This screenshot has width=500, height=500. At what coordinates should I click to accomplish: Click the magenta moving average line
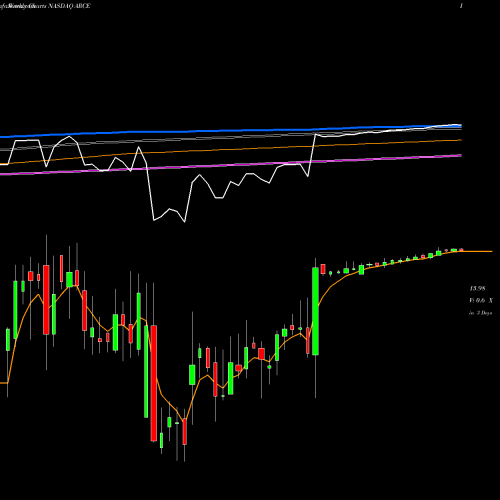pos(230,165)
